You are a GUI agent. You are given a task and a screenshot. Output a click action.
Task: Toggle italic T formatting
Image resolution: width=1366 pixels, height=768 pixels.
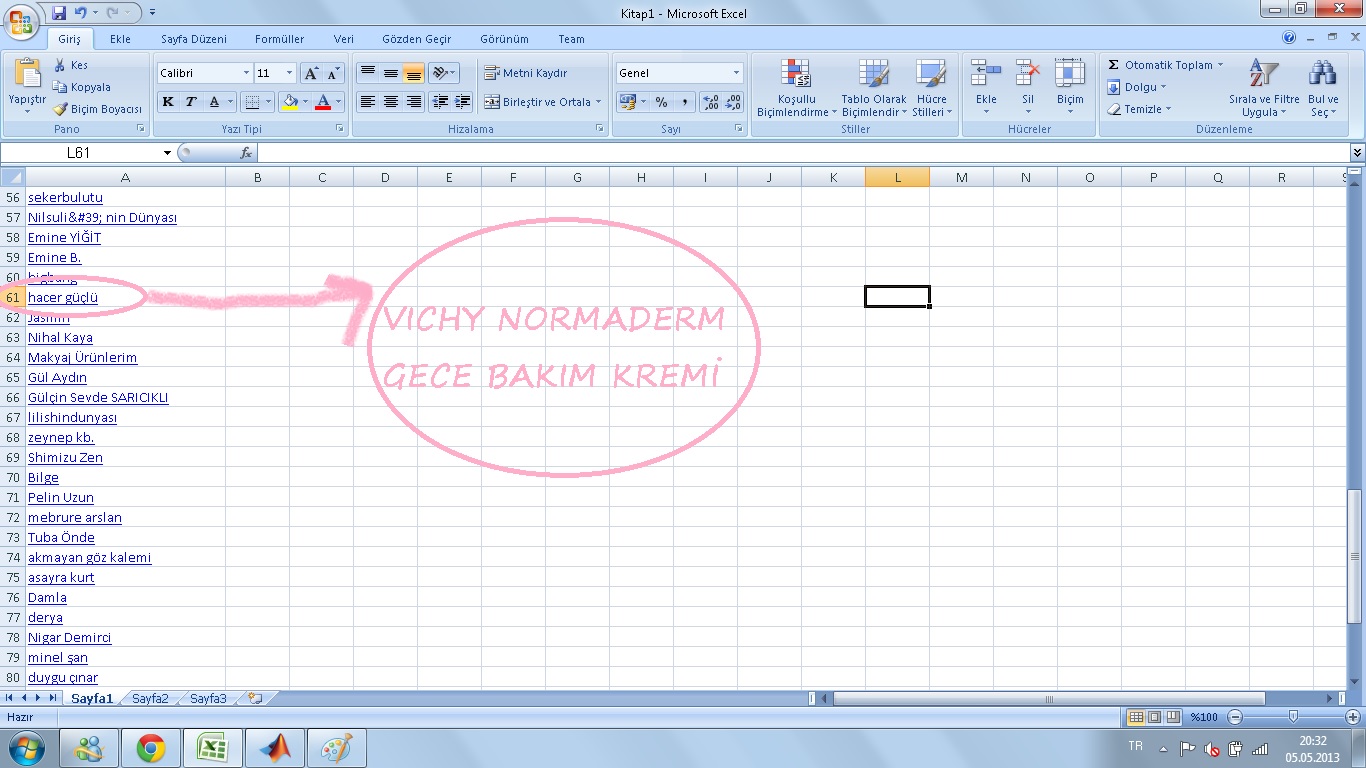click(190, 102)
